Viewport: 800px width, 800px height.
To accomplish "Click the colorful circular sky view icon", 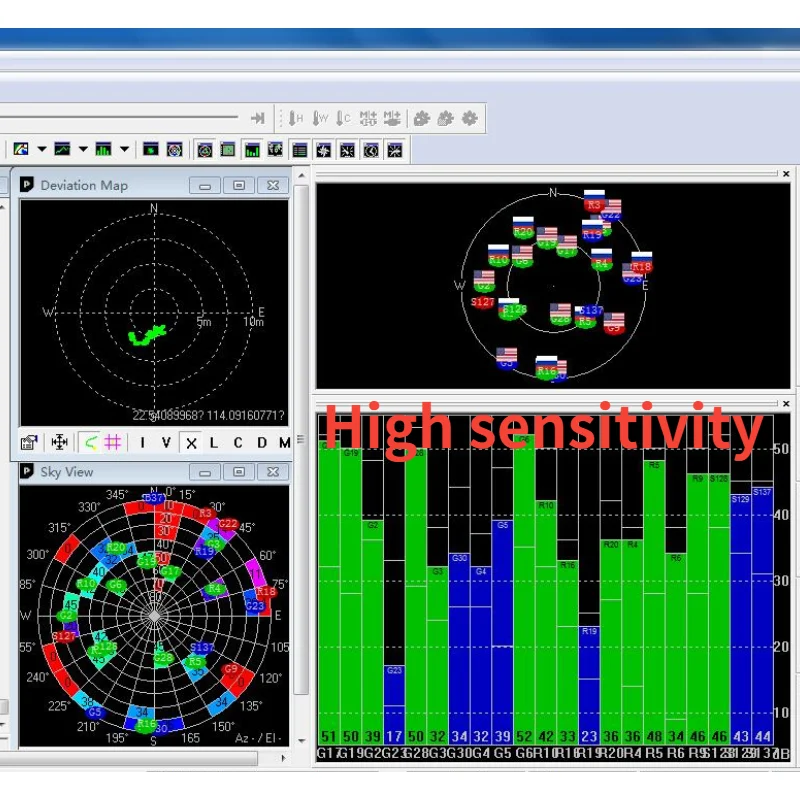I will [x=174, y=149].
